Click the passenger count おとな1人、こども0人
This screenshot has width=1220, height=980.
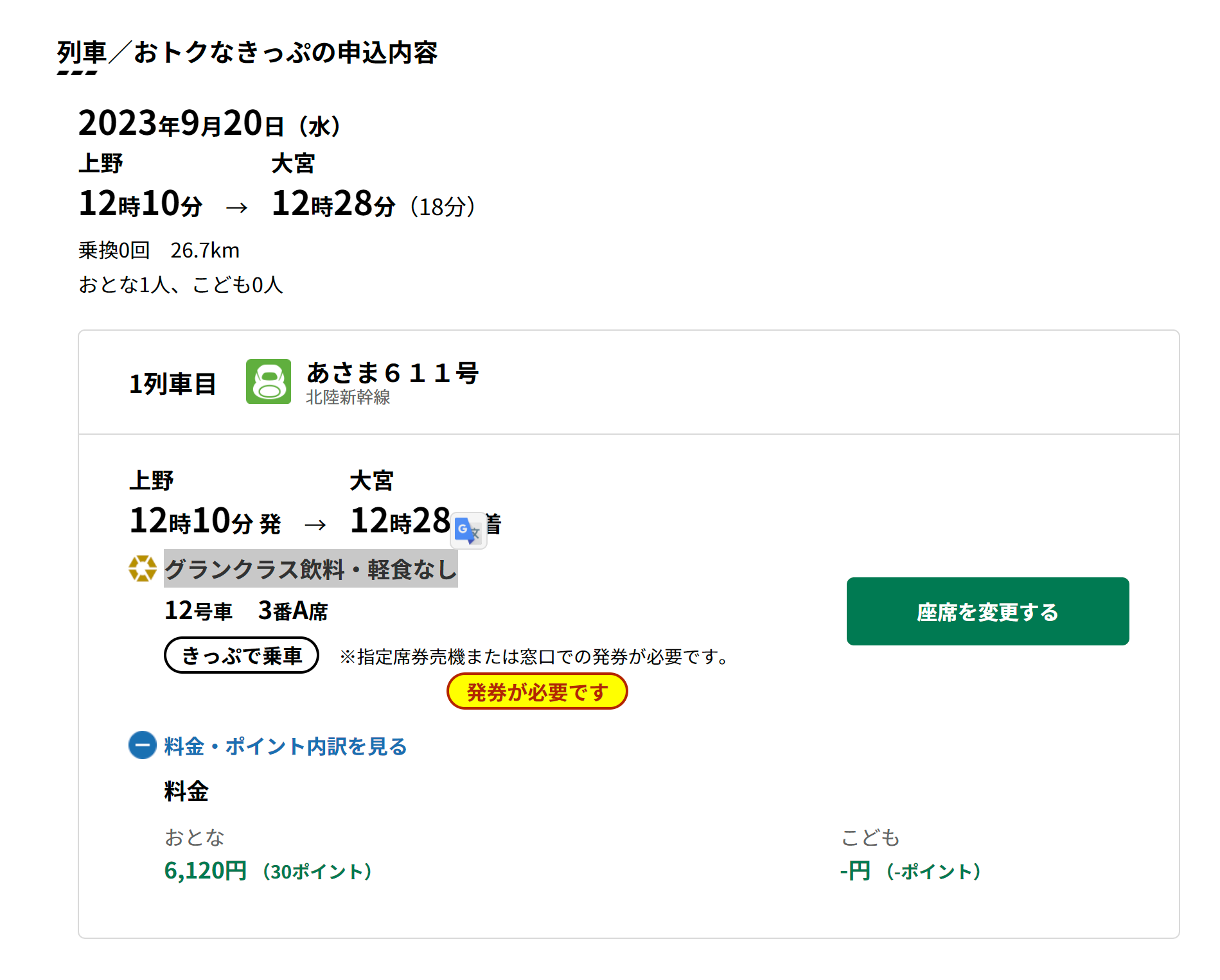[x=181, y=284]
